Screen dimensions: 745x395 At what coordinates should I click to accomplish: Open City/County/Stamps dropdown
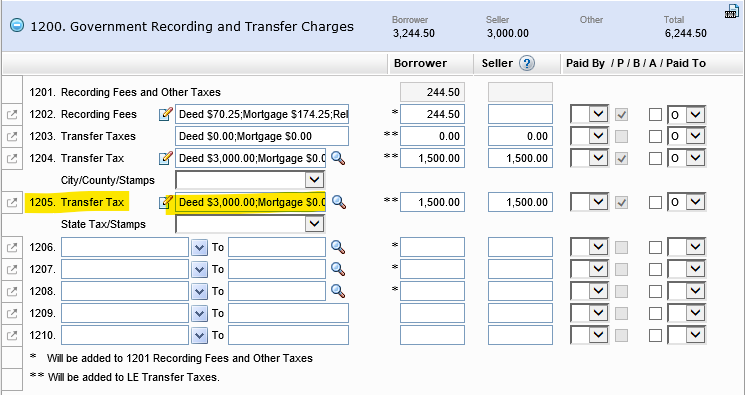(250, 180)
